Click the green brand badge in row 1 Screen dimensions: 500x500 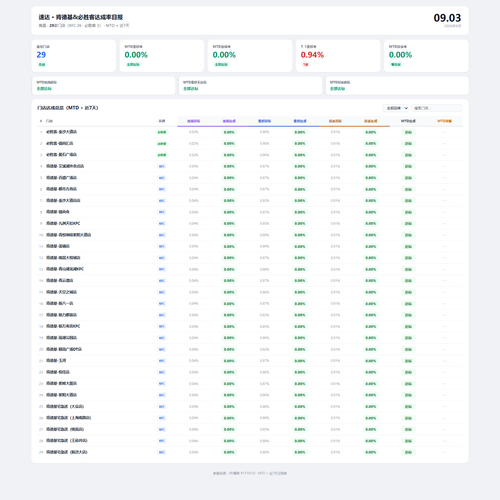[162, 132]
